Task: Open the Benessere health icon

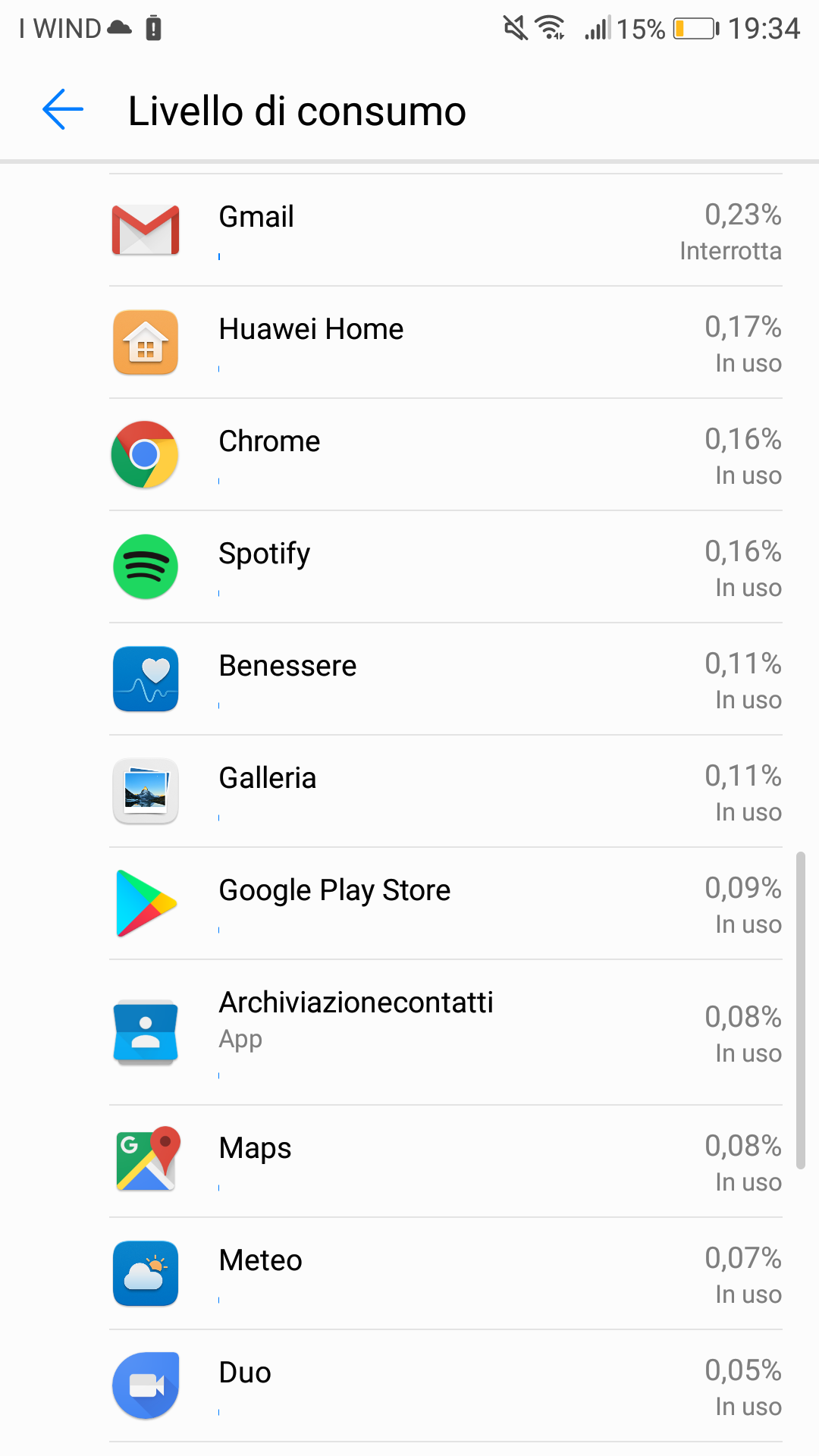Action: pyautogui.click(x=146, y=679)
